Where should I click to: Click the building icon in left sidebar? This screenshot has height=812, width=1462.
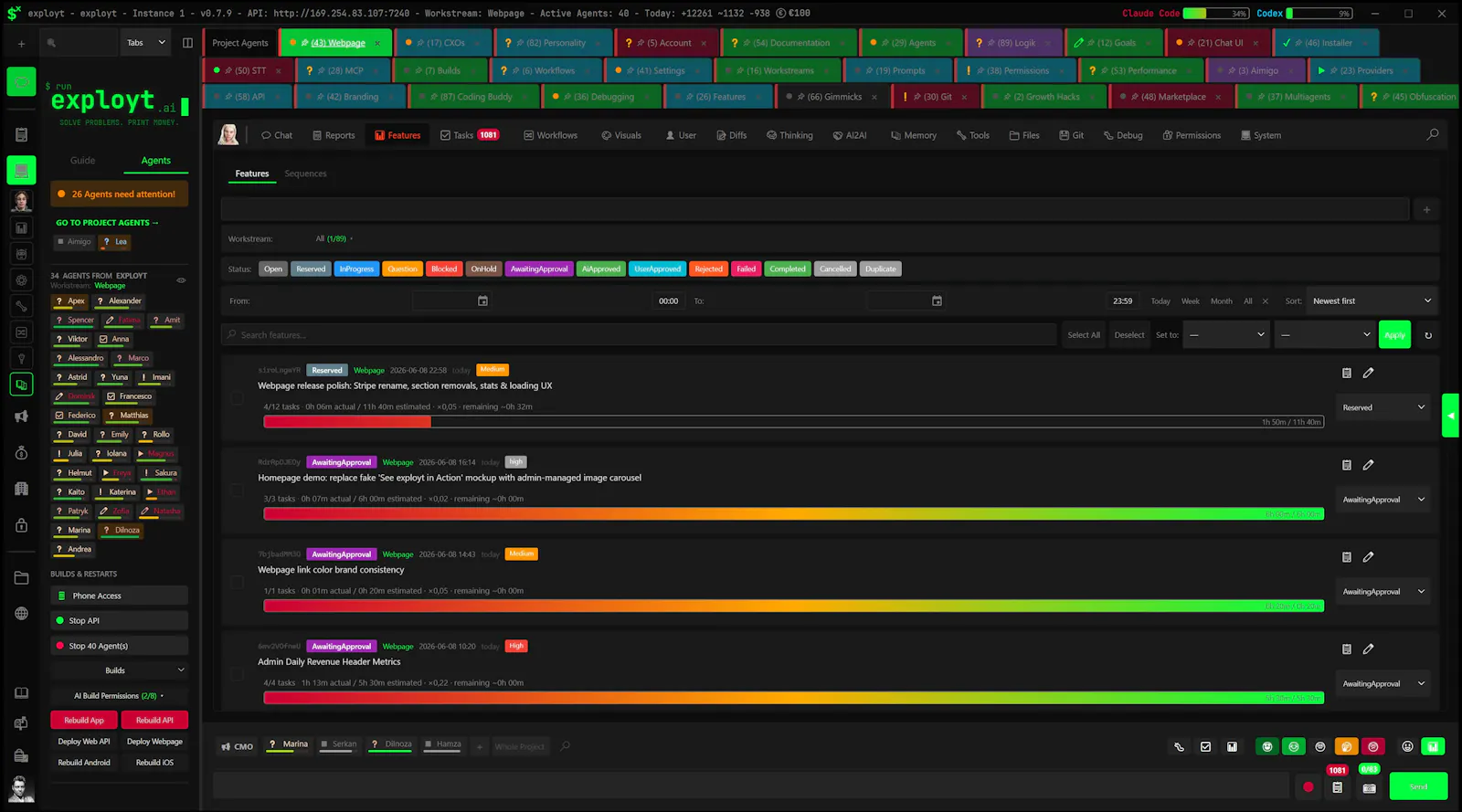[x=21, y=489]
